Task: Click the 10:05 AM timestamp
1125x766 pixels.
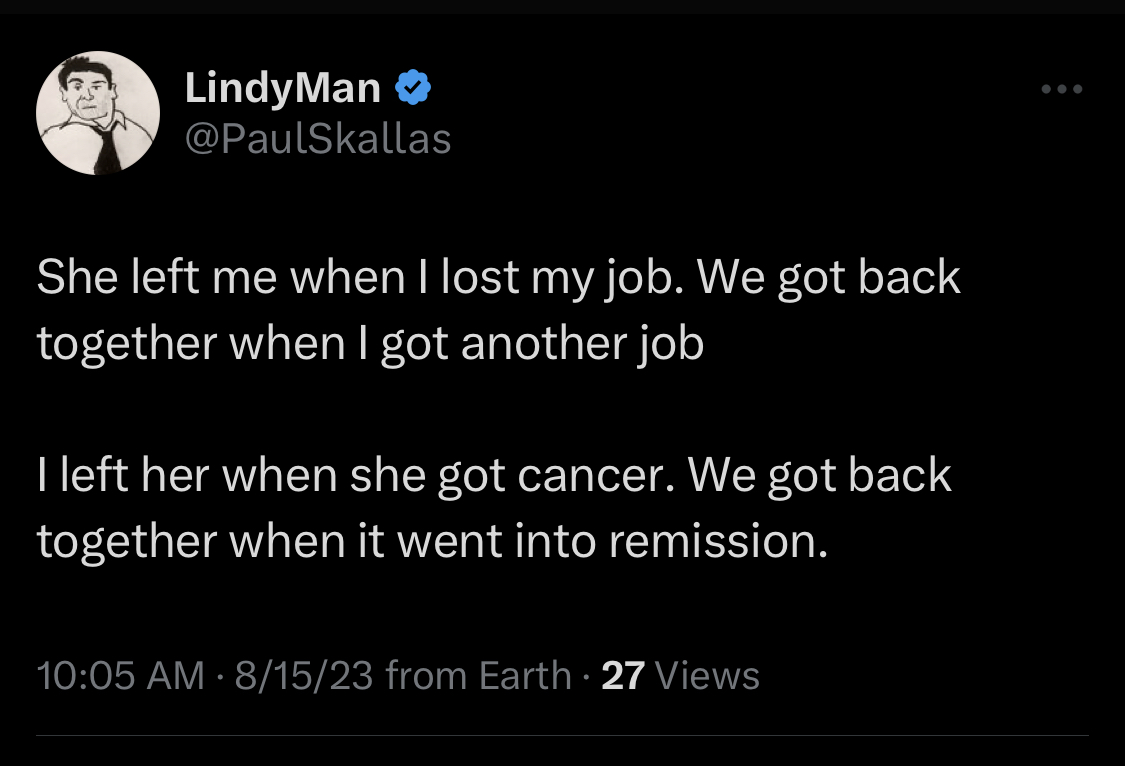Action: [120, 676]
